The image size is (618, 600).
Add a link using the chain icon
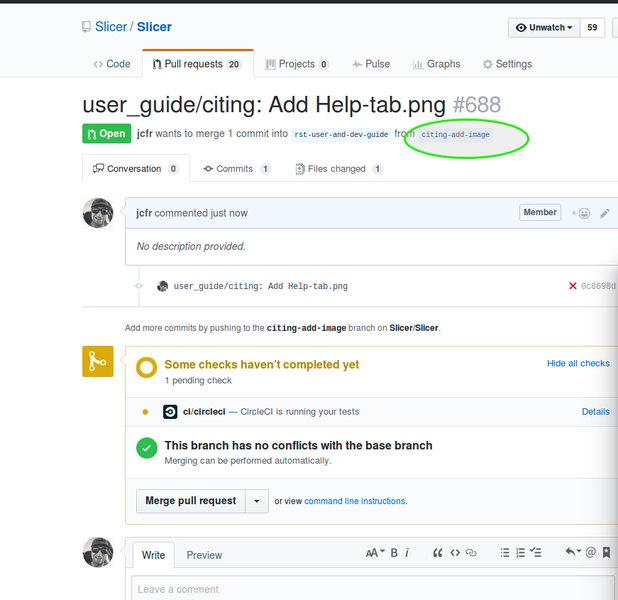pyautogui.click(x=472, y=553)
